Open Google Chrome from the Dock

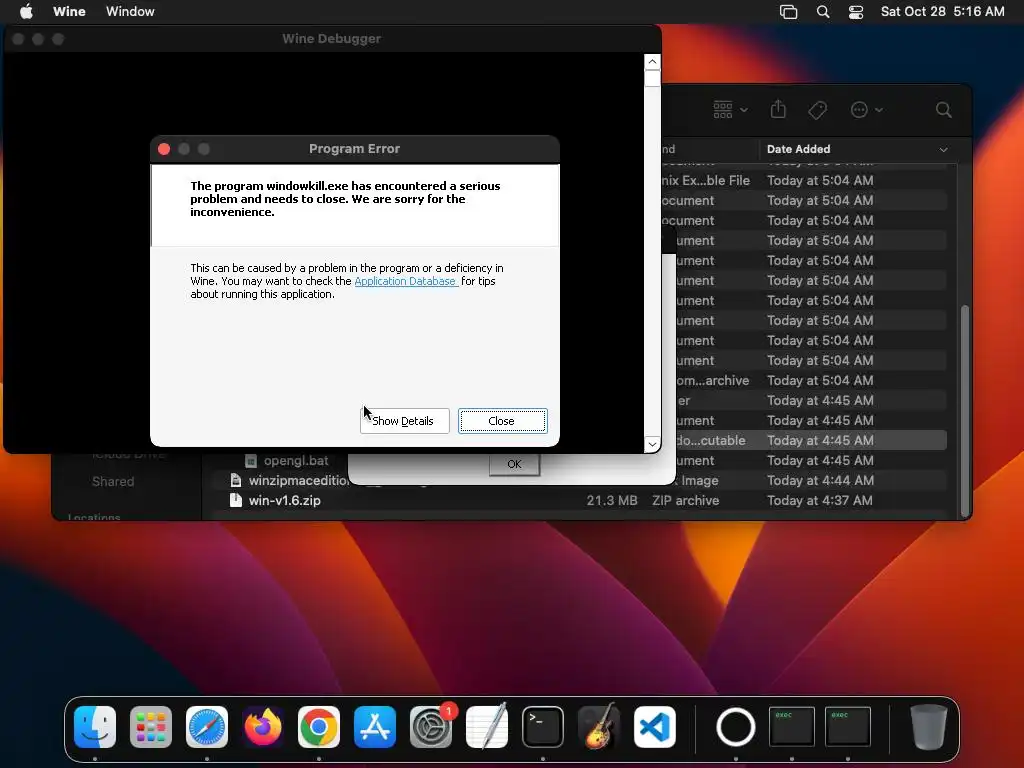pos(319,727)
